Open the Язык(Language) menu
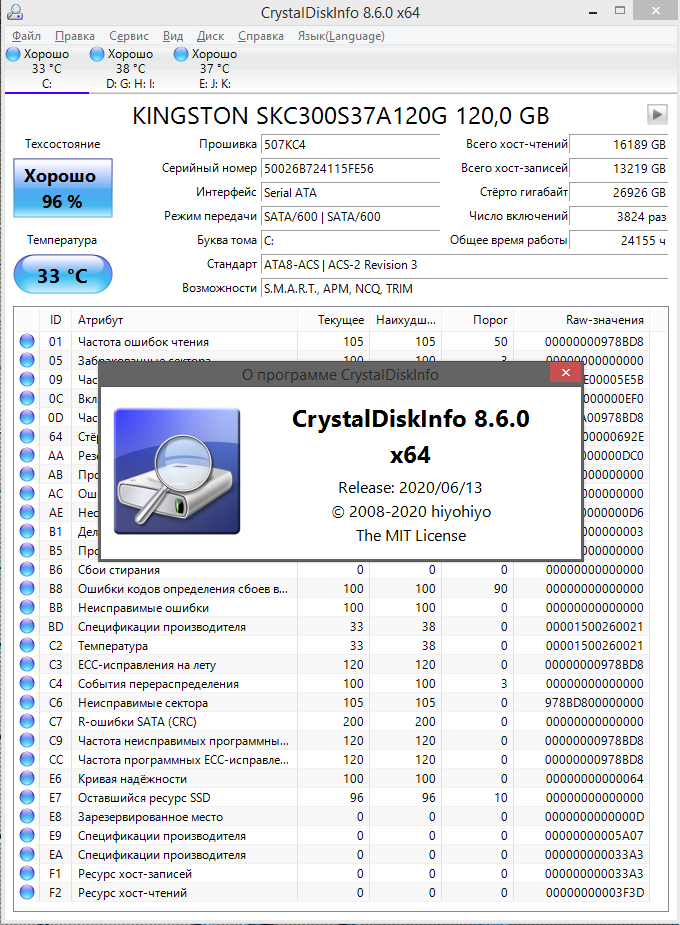 click(341, 36)
